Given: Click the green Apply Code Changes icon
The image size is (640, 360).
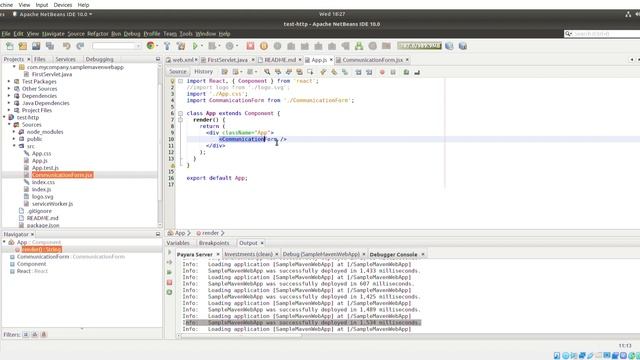Looking at the screenshot, I should [359, 46].
